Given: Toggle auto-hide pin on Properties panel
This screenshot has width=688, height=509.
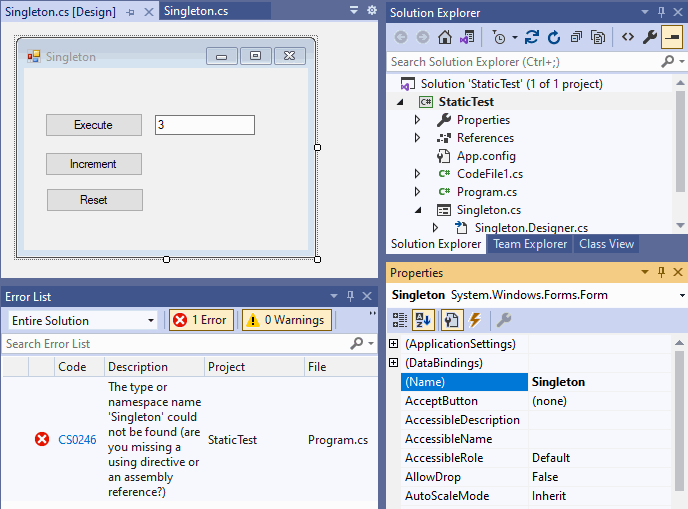Looking at the screenshot, I should (x=661, y=272).
